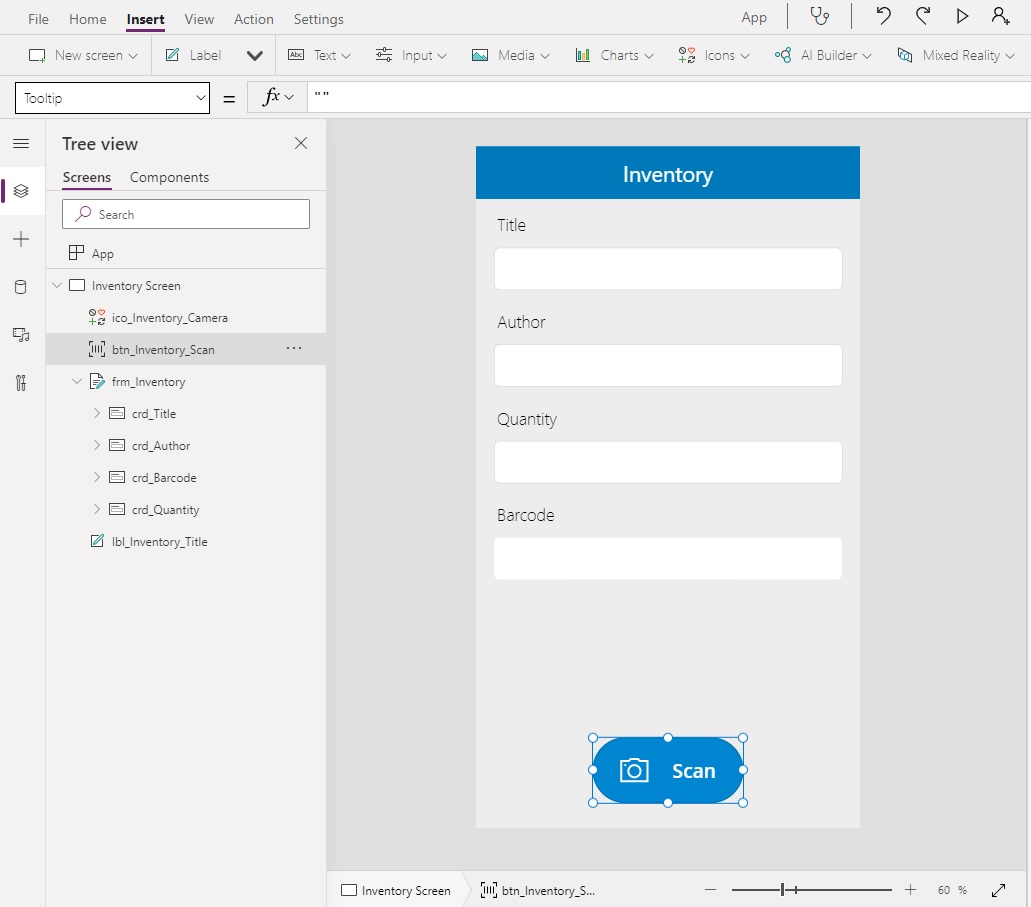Click the Insert plus sidebar icon
1031x907 pixels.
(x=21, y=239)
